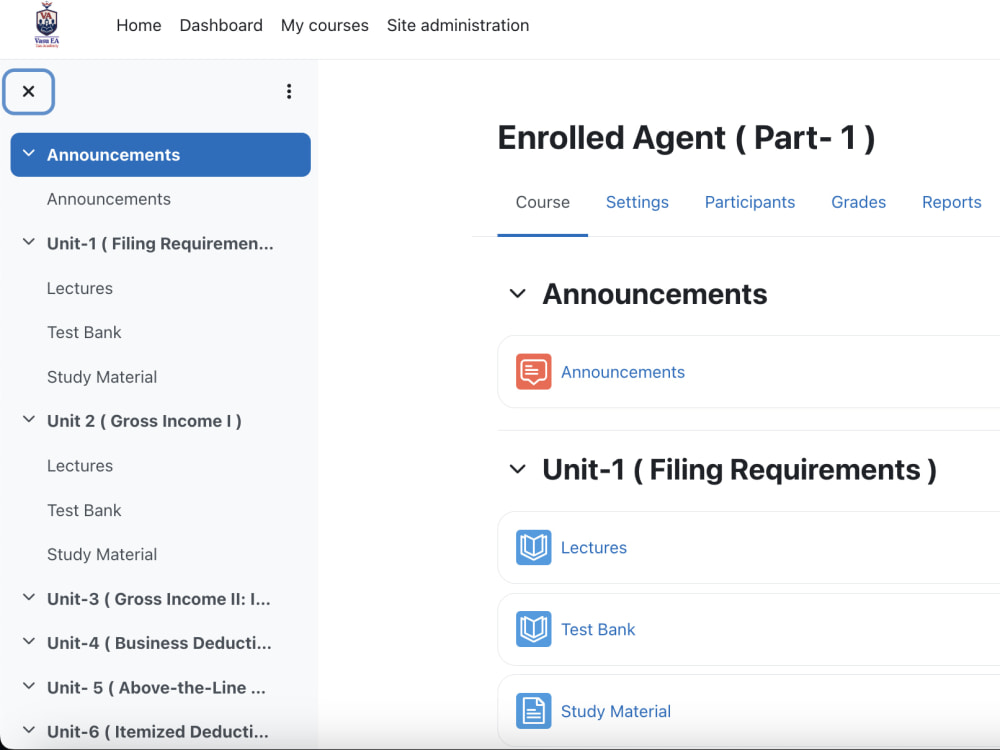The width and height of the screenshot is (1000, 750).
Task: Select Lectures under Unit-1 in sidebar
Action: click(x=80, y=288)
